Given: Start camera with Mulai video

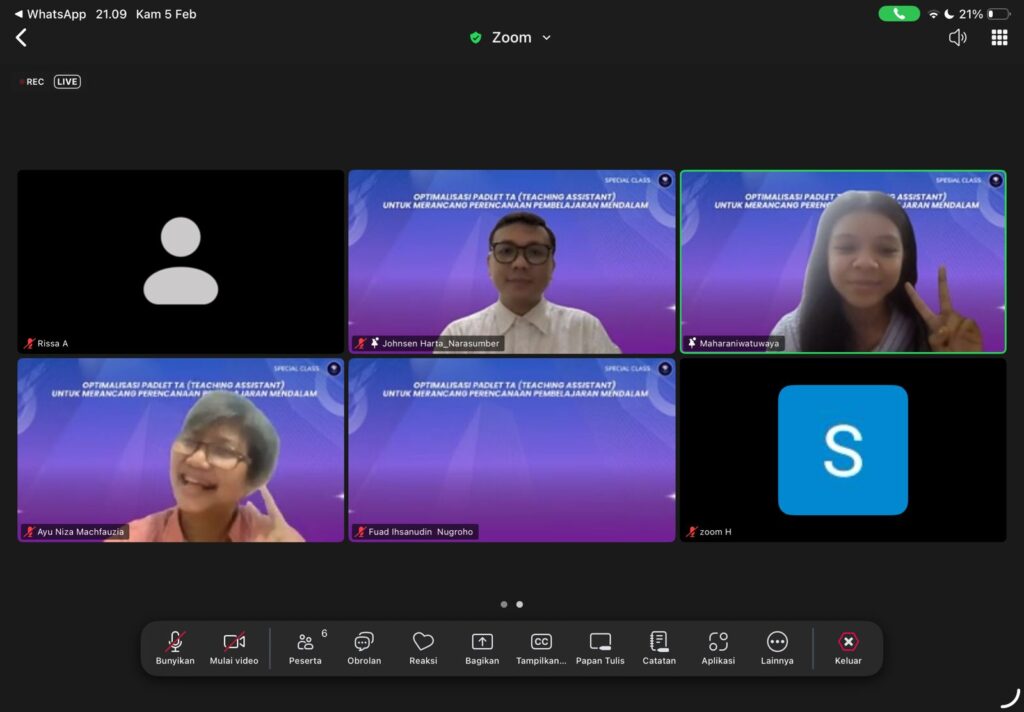Looking at the screenshot, I should [x=234, y=648].
